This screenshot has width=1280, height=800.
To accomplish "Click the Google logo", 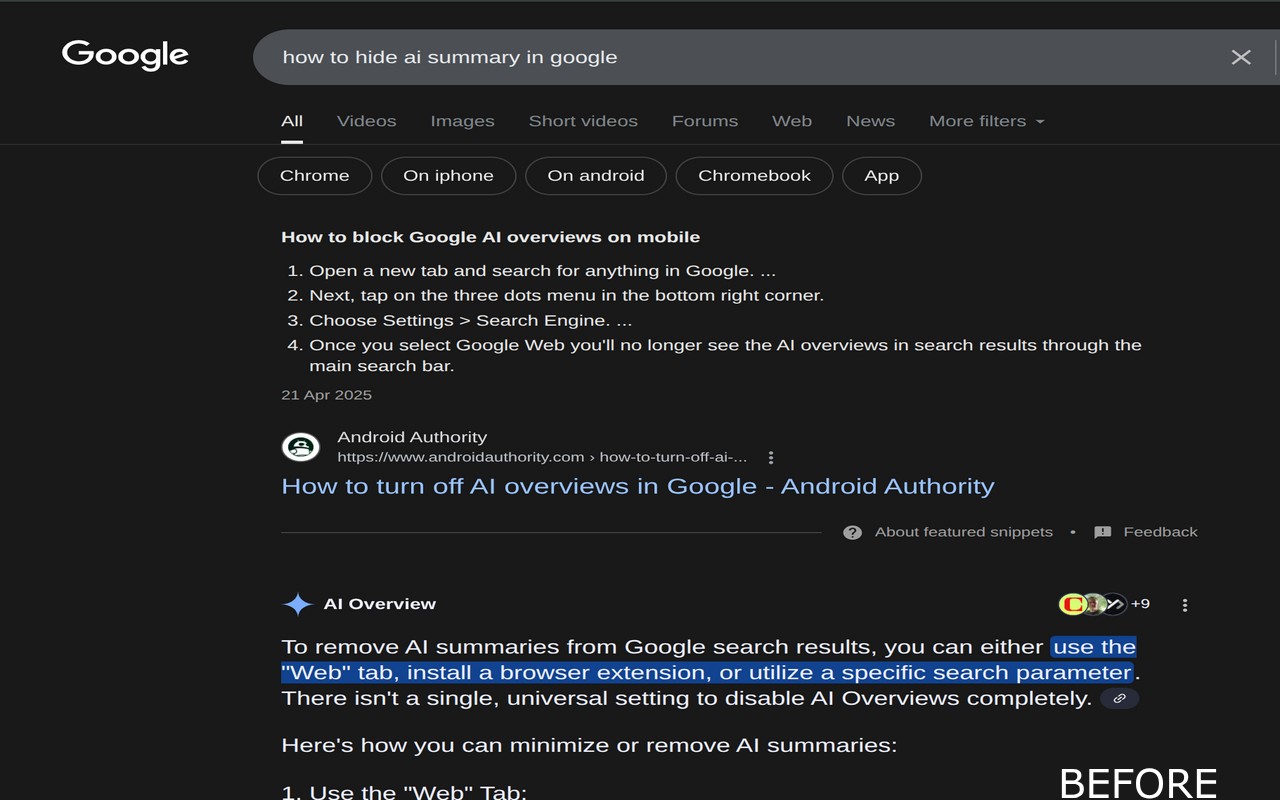I will tap(125, 56).
